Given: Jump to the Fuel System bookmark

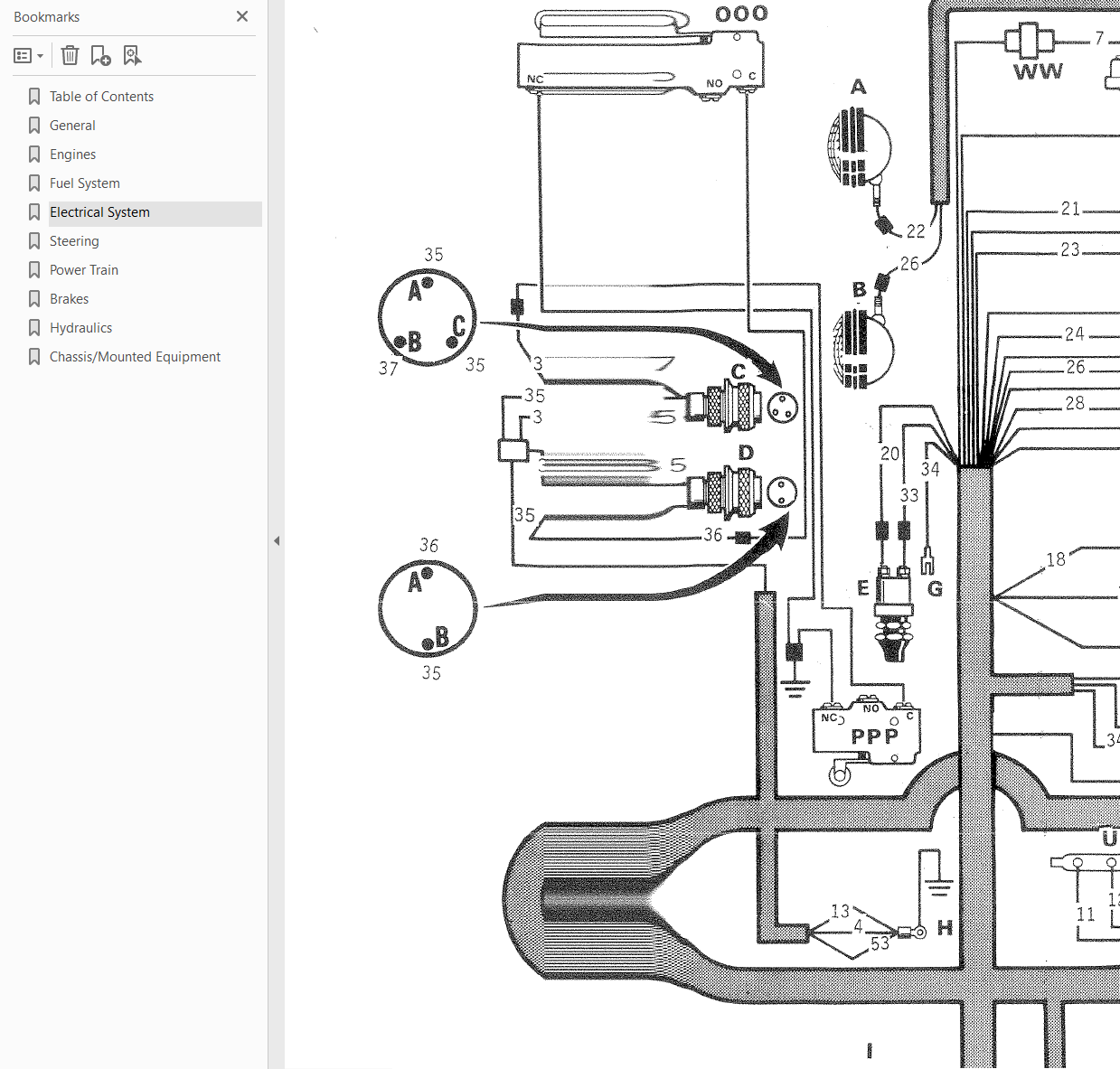Looking at the screenshot, I should [85, 183].
